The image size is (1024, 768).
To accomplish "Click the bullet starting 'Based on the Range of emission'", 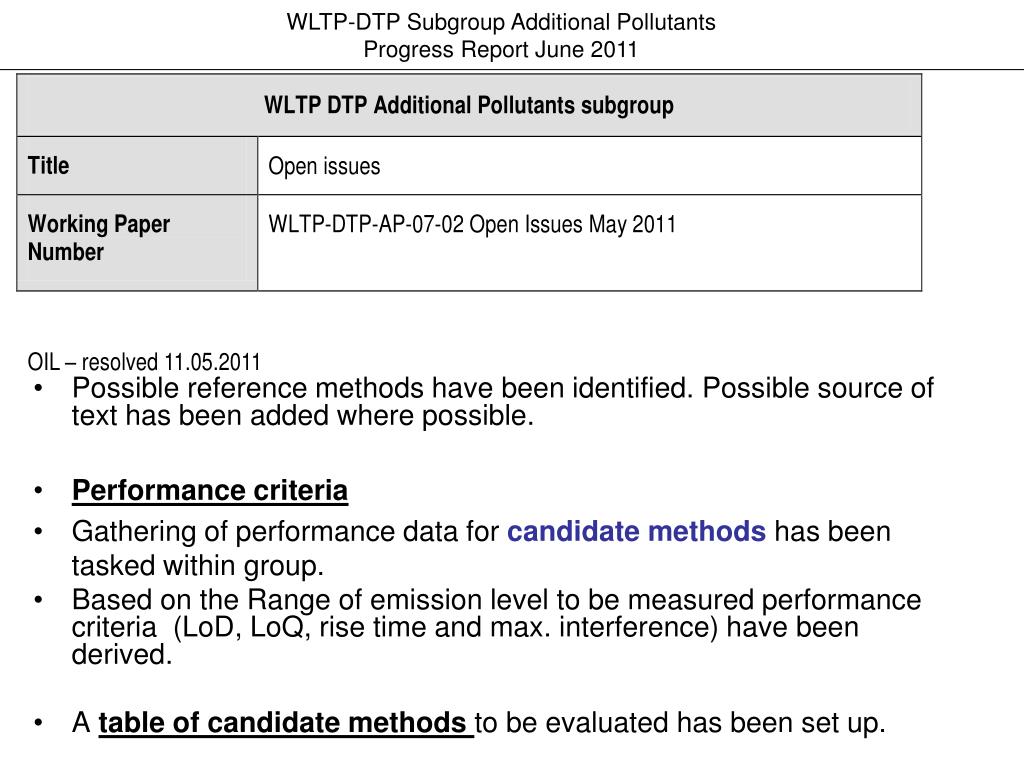I will coord(496,627).
